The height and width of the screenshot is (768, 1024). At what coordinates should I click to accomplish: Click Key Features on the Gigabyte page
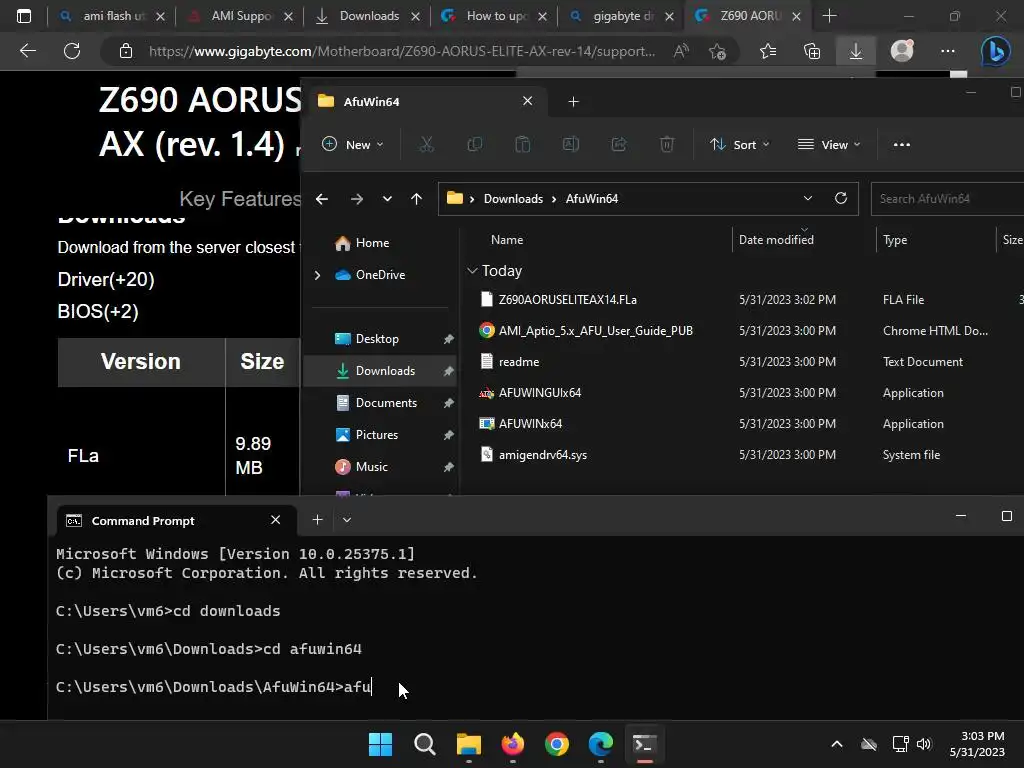coord(240,199)
